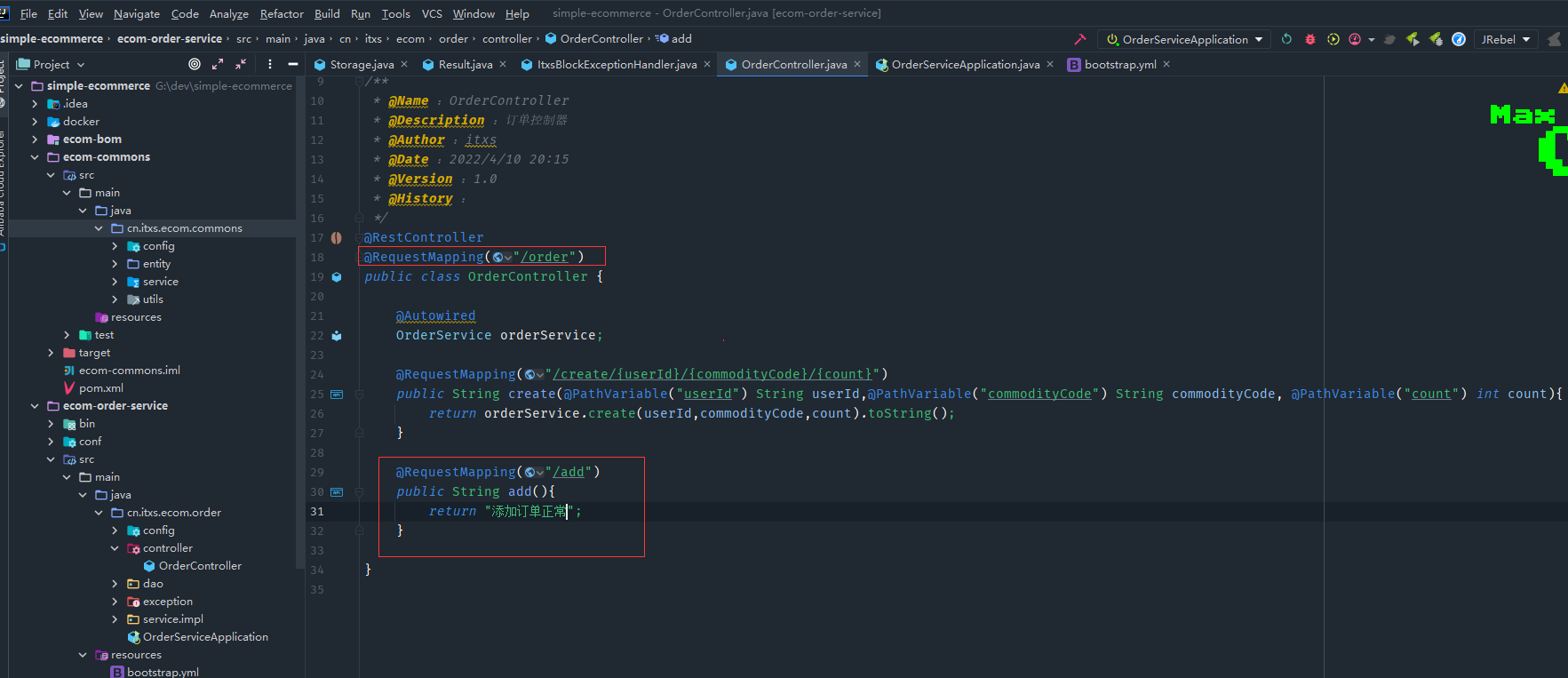Click the red Debug bug icon
The image size is (1568, 678).
coord(1310,39)
